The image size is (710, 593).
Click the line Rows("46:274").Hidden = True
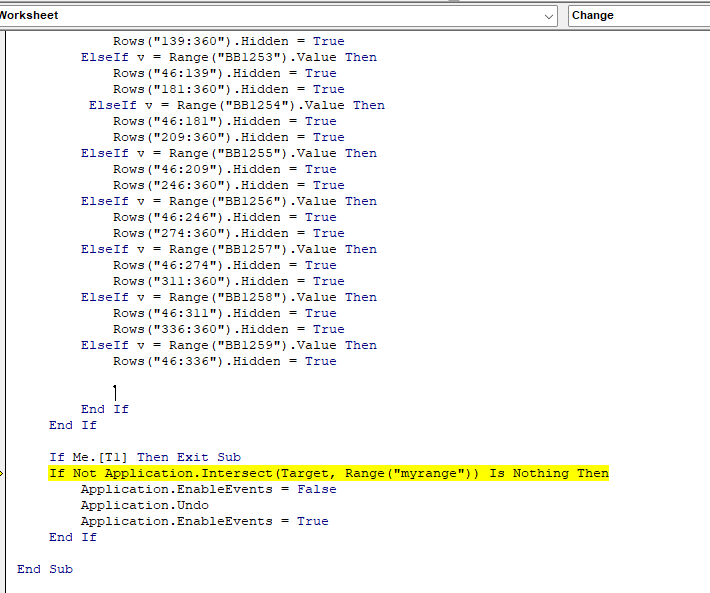pyautogui.click(x=225, y=265)
